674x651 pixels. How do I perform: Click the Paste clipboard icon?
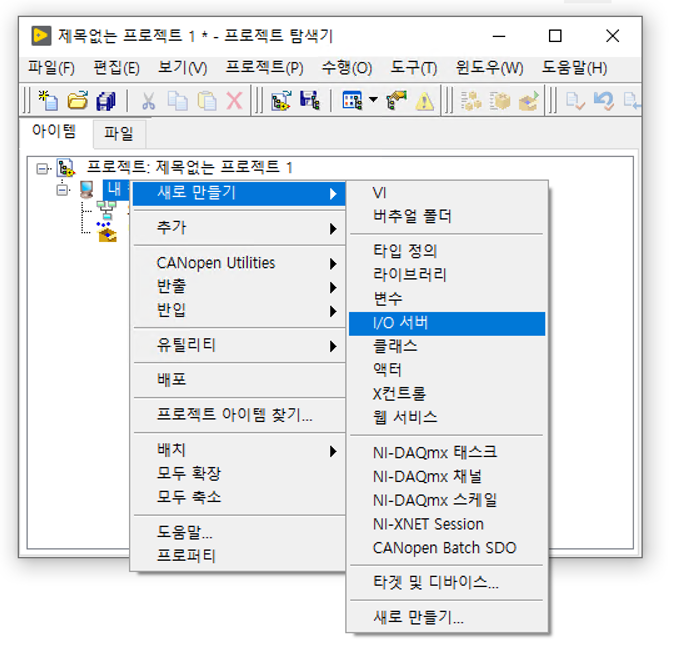pyautogui.click(x=207, y=101)
